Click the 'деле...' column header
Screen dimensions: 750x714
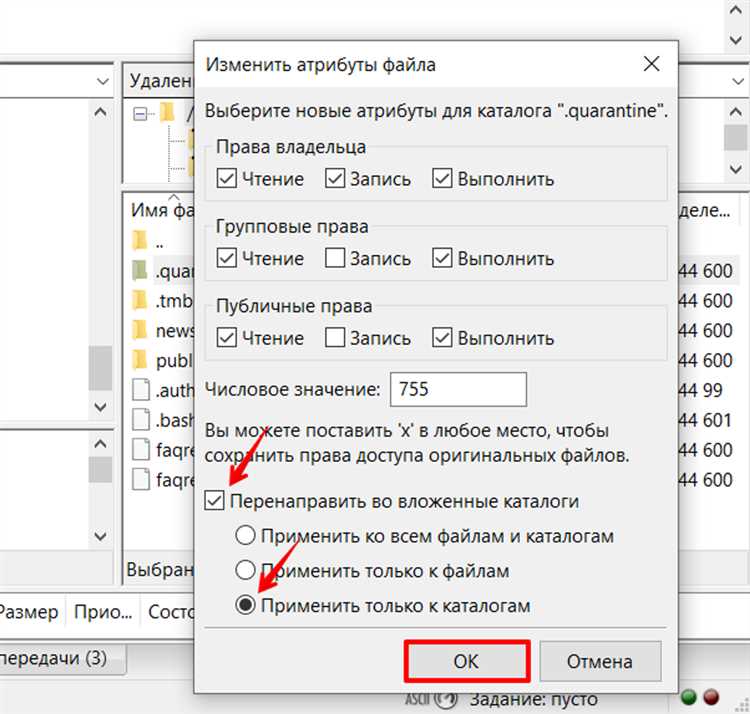704,209
